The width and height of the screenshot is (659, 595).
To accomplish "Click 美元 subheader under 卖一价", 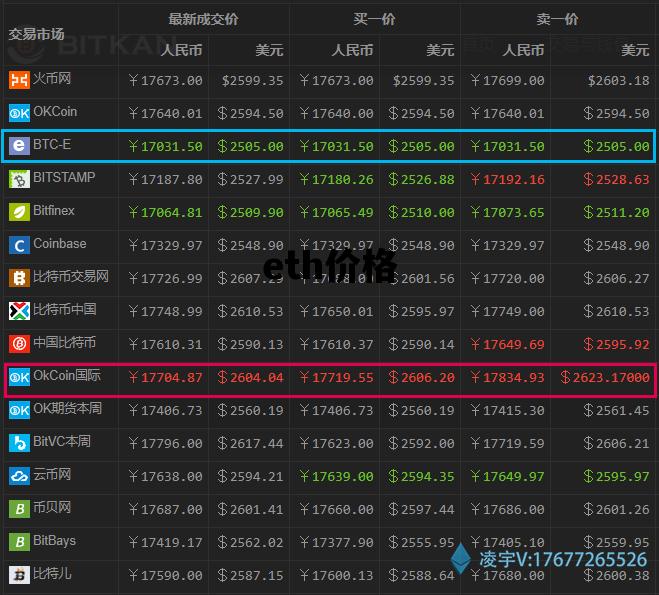I will click(x=635, y=50).
